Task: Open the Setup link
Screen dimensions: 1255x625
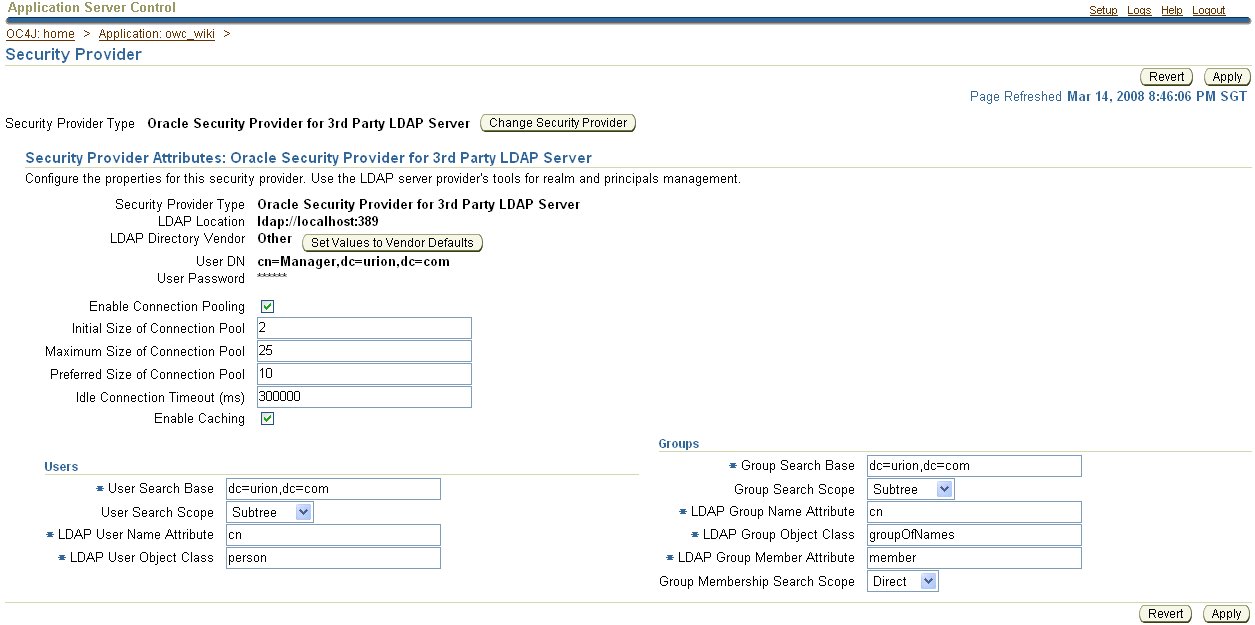Action: (x=1103, y=10)
